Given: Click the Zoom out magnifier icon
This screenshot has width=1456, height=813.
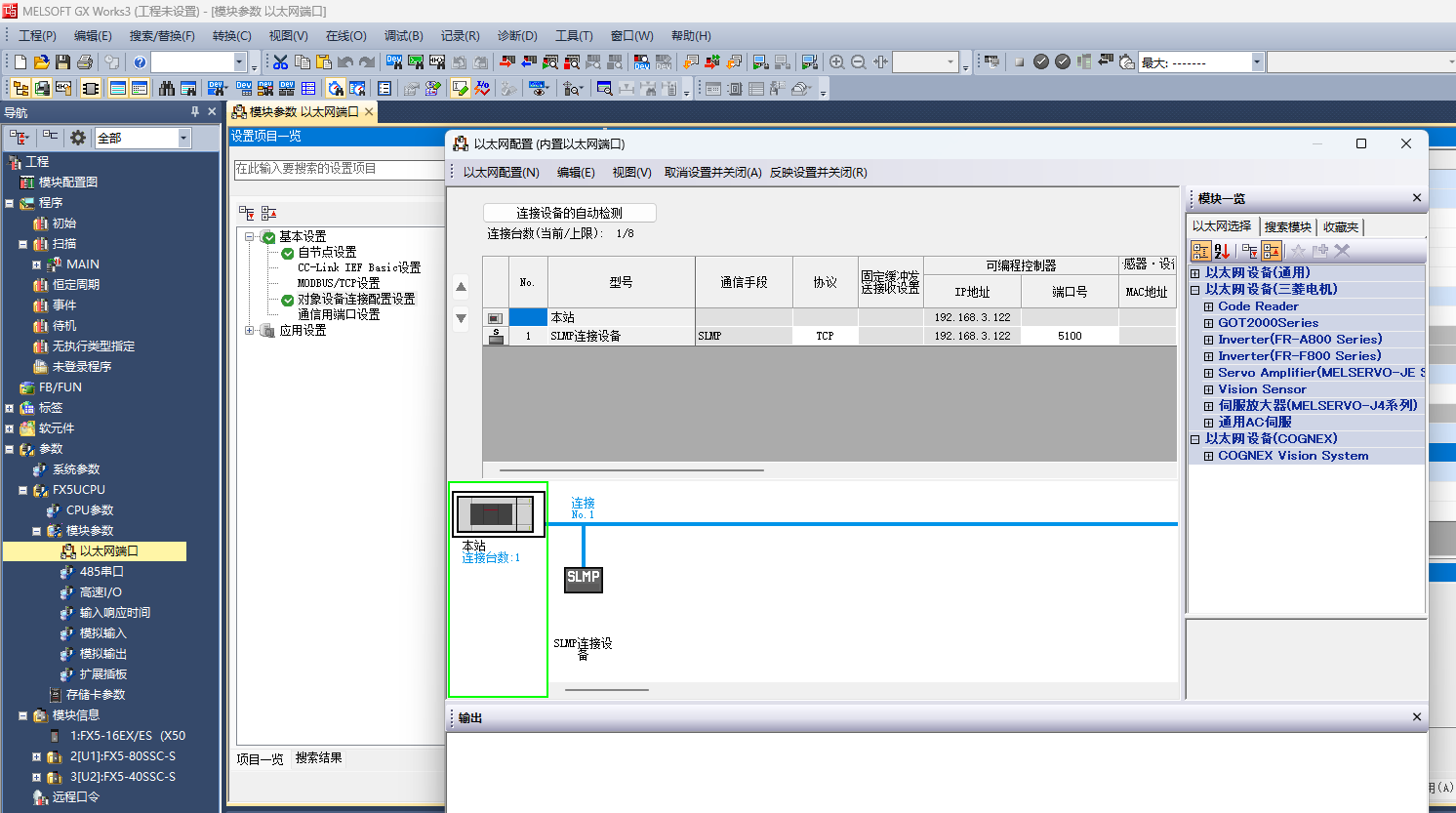Looking at the screenshot, I should 859,62.
